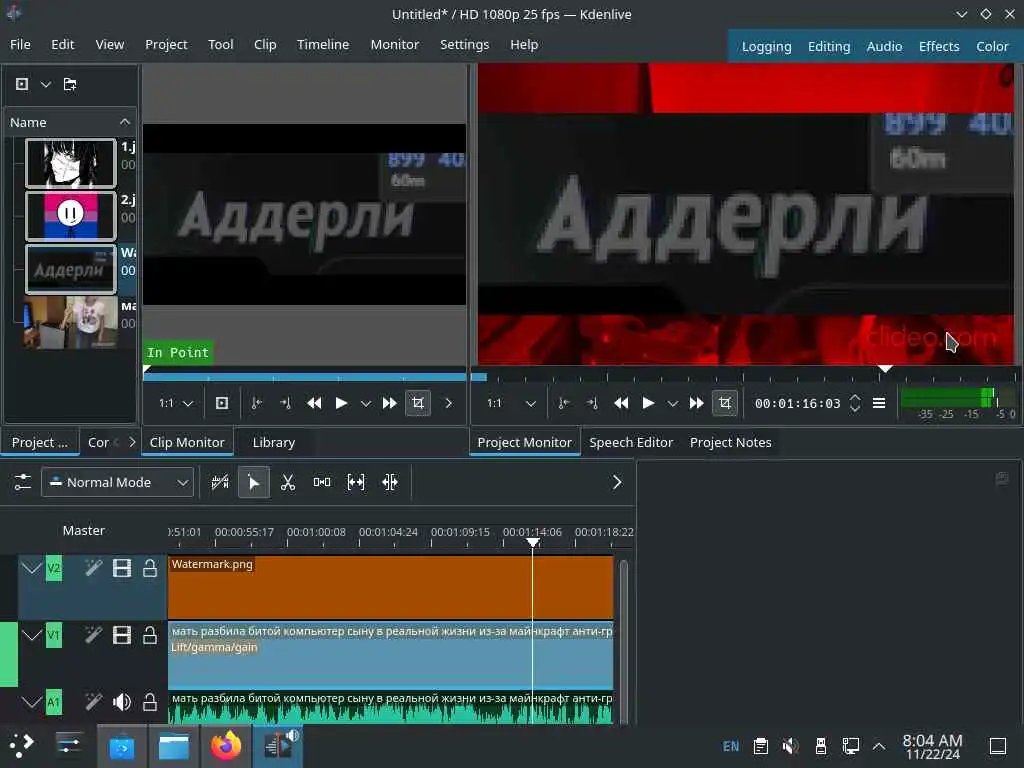Screen dimensions: 1024x768
Task: Activate the Selection arrow tool
Action: click(253, 483)
